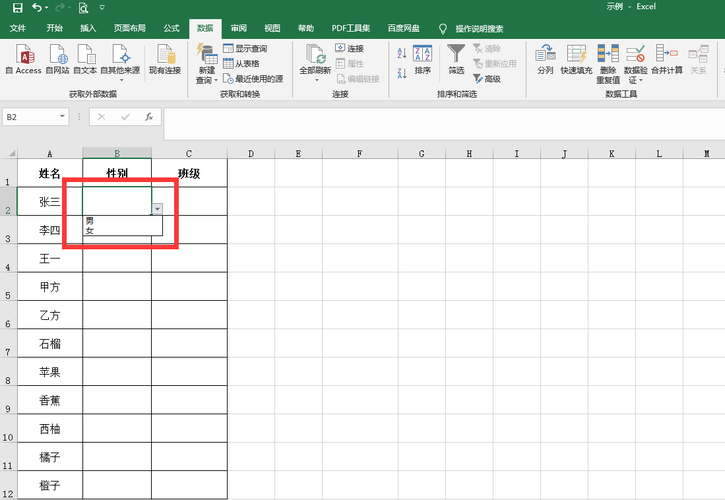Open the PDF工具集 ribbon tab
This screenshot has width=725, height=500.
point(350,28)
